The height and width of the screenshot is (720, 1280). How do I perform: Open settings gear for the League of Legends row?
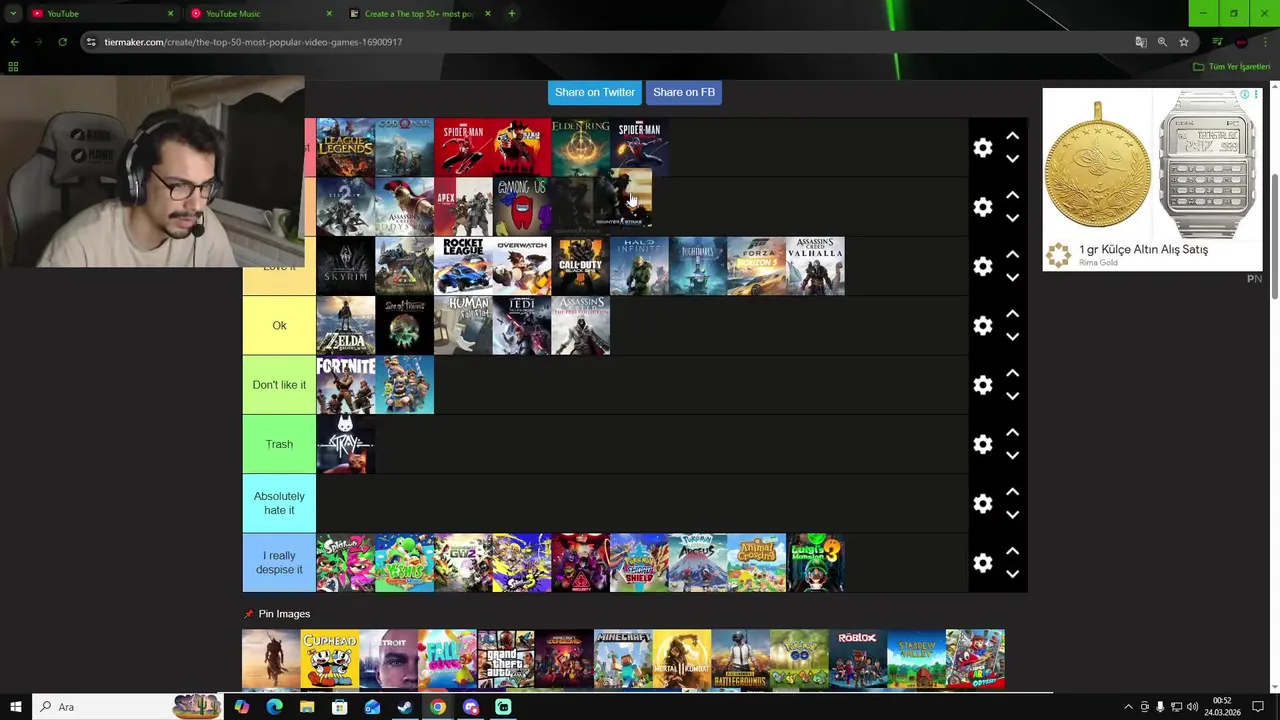tap(983, 148)
